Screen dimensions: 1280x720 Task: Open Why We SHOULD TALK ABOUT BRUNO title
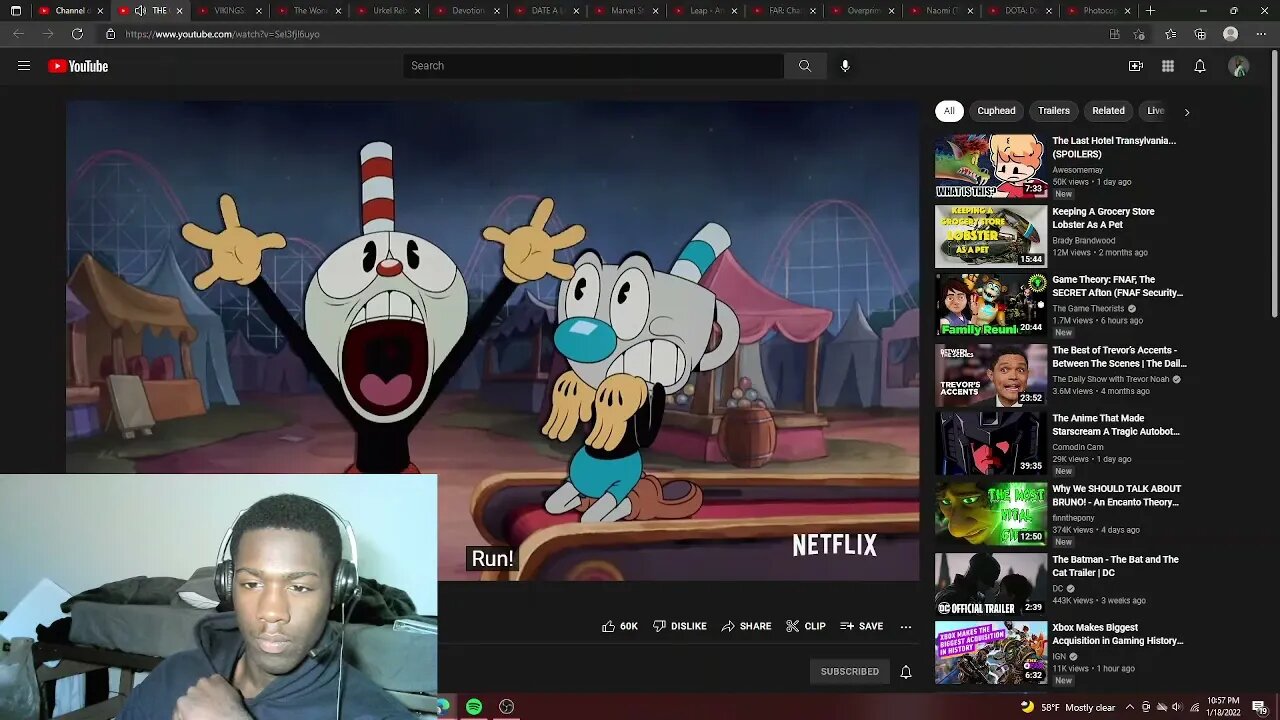(x=1117, y=495)
